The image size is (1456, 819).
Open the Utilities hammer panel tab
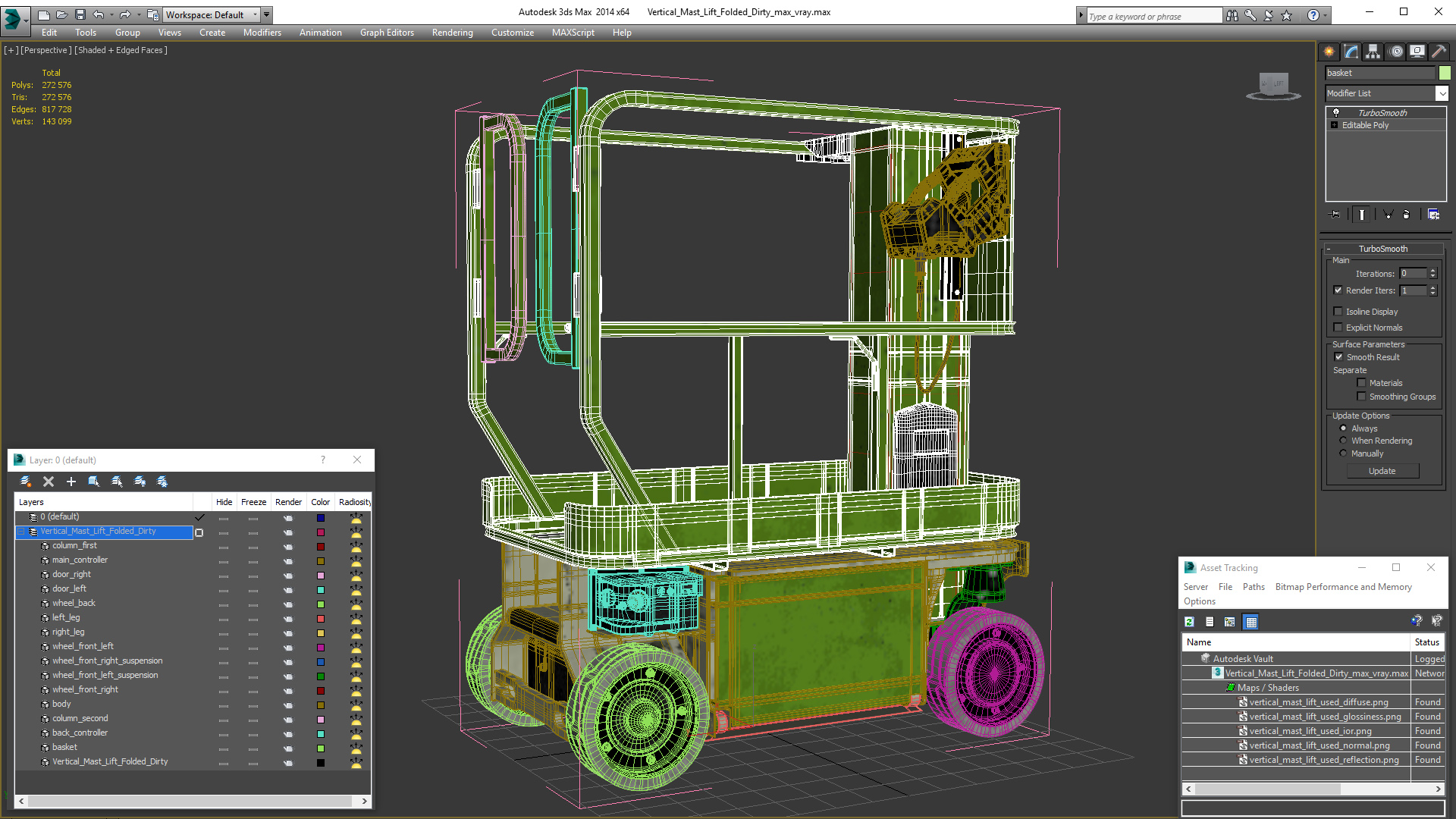pyautogui.click(x=1439, y=52)
